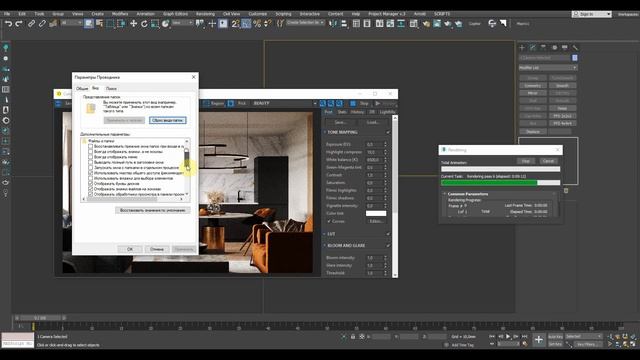Activate the Unlink Selection tool
The width and height of the screenshot is (640, 360).
coord(42,24)
